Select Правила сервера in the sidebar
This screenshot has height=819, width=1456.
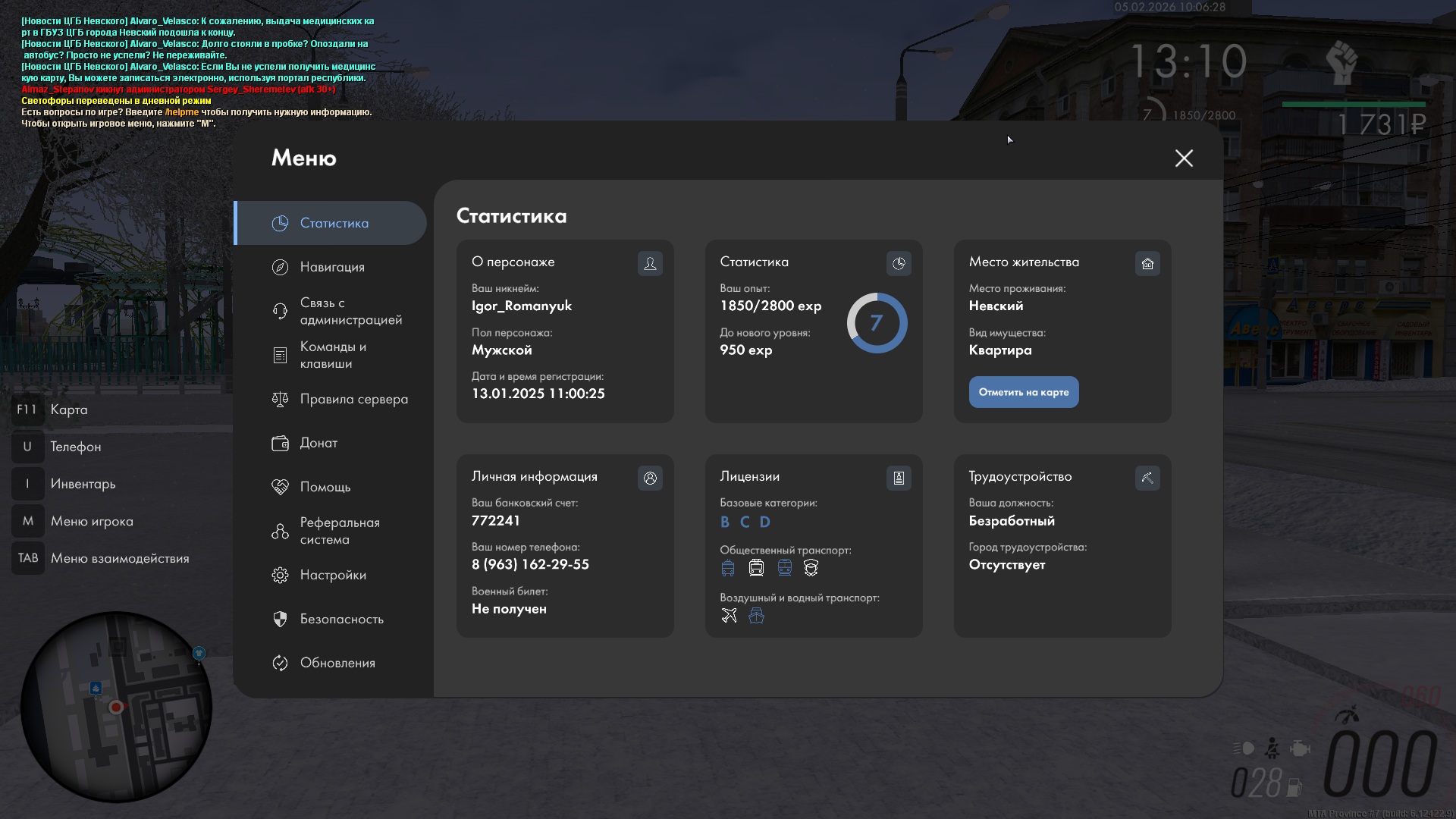pos(353,399)
